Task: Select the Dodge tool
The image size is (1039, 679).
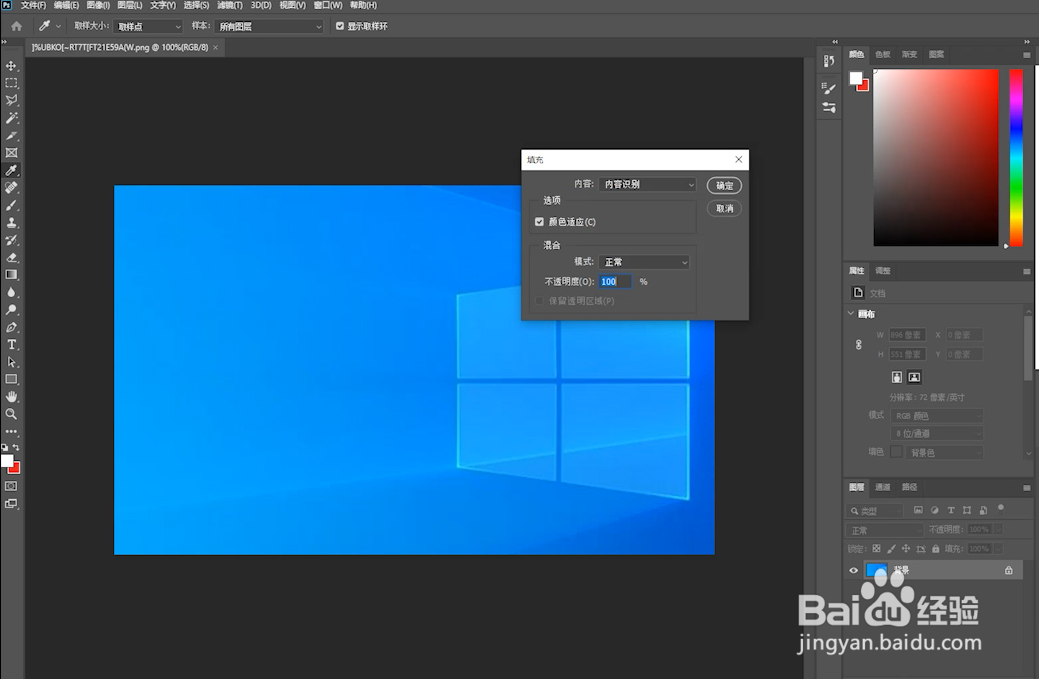Action: pos(11,309)
